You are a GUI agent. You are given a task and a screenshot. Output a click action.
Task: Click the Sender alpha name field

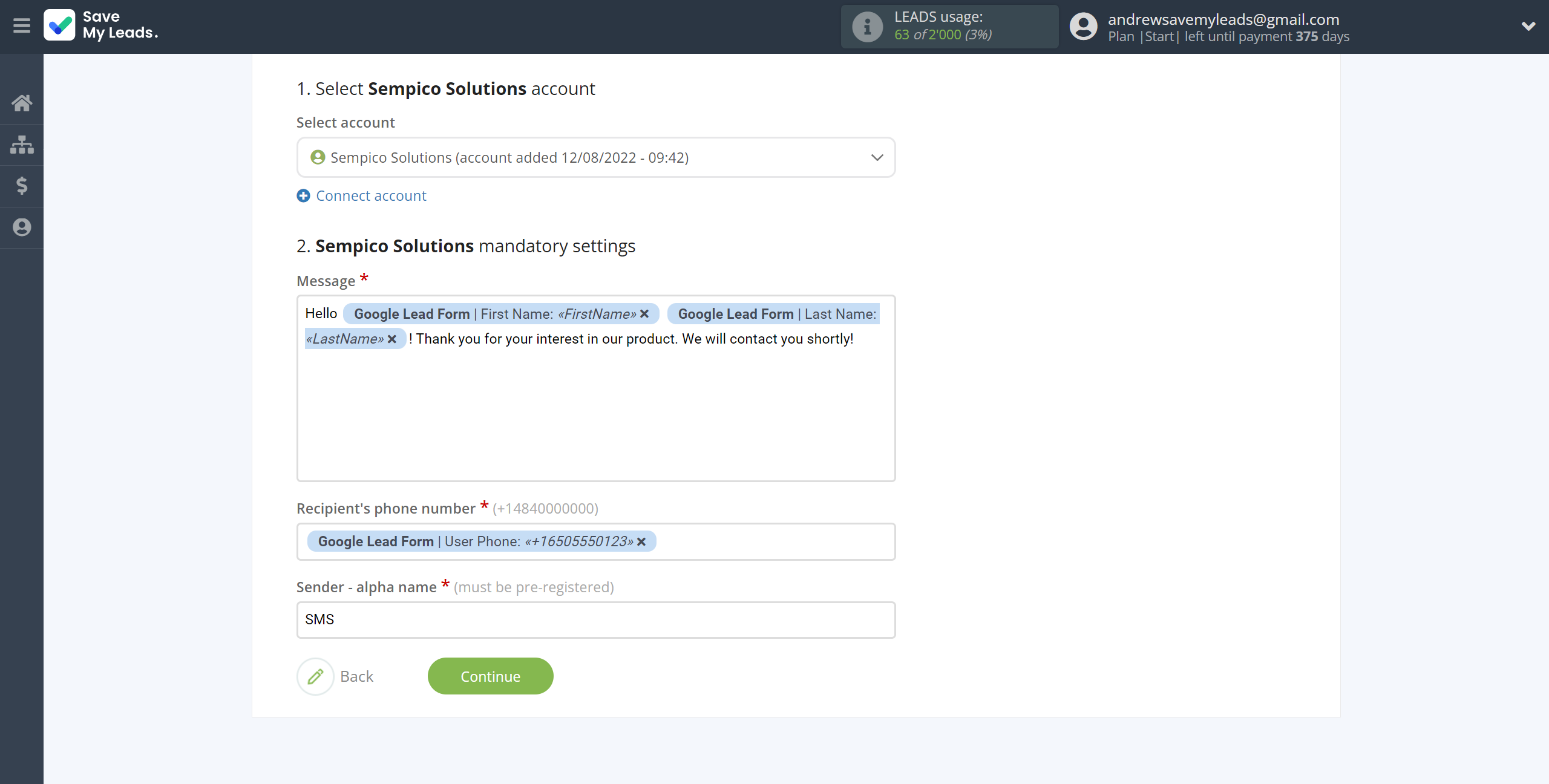(x=596, y=619)
